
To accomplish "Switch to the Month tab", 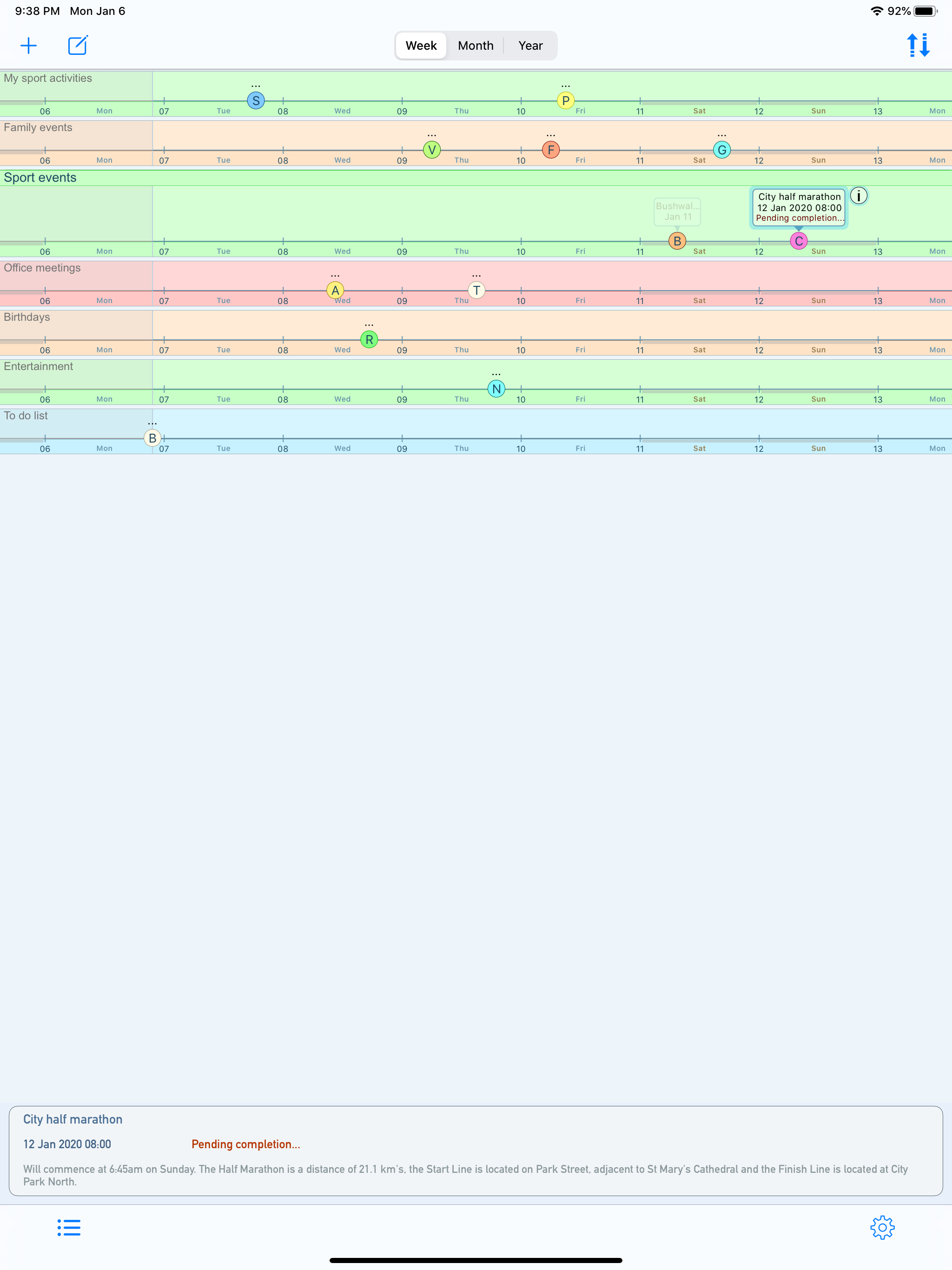I will point(476,46).
